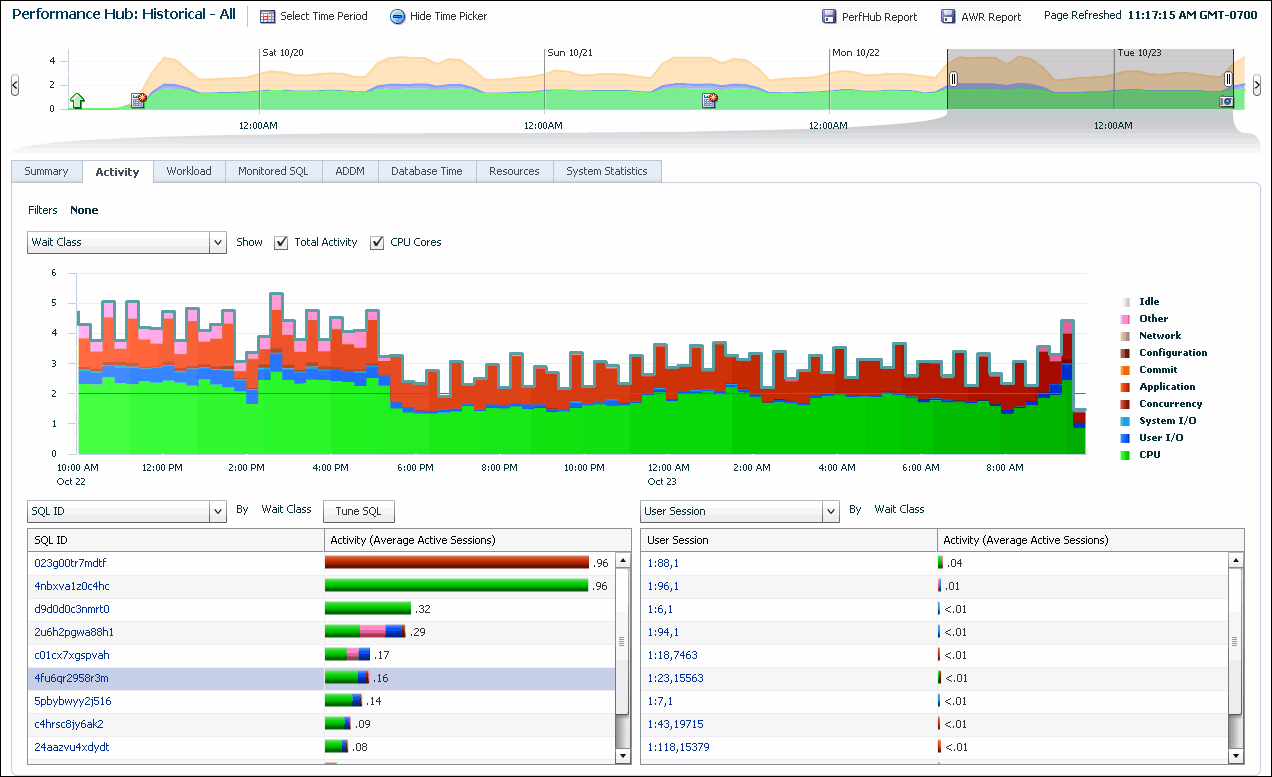
Task: Click the Hide Time Picker icon
Action: (397, 17)
